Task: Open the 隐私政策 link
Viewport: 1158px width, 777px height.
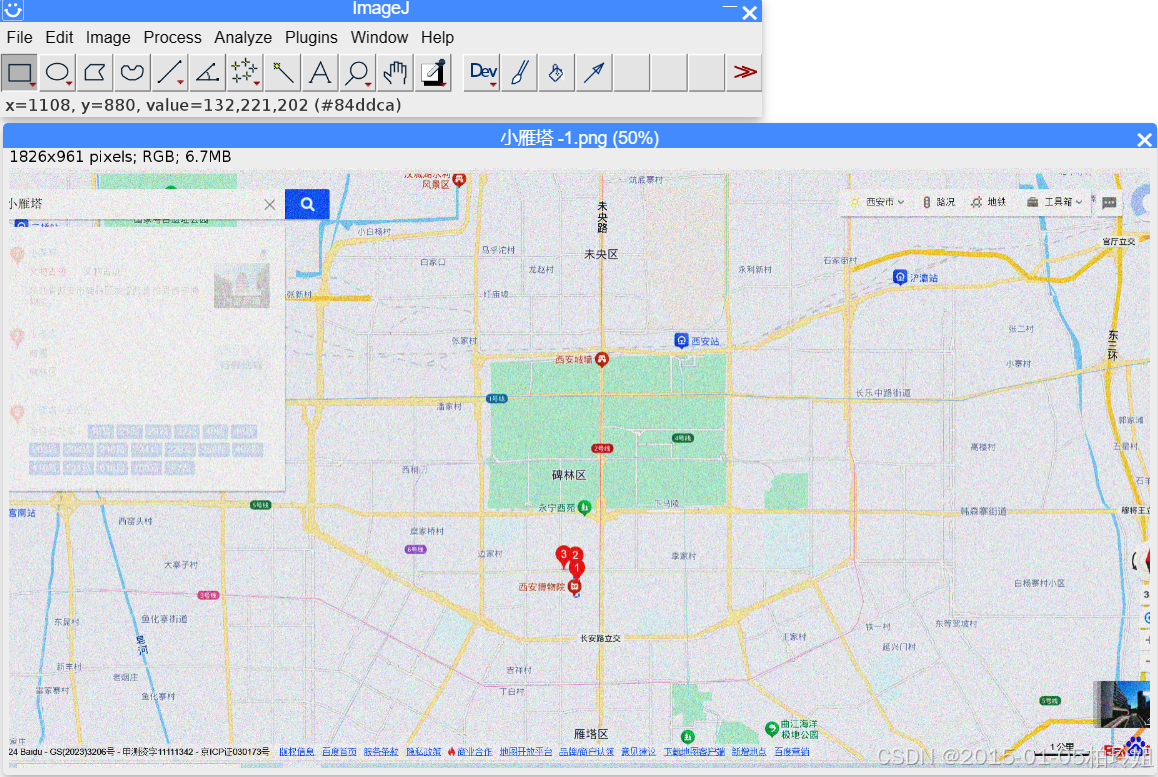Action: click(x=423, y=752)
